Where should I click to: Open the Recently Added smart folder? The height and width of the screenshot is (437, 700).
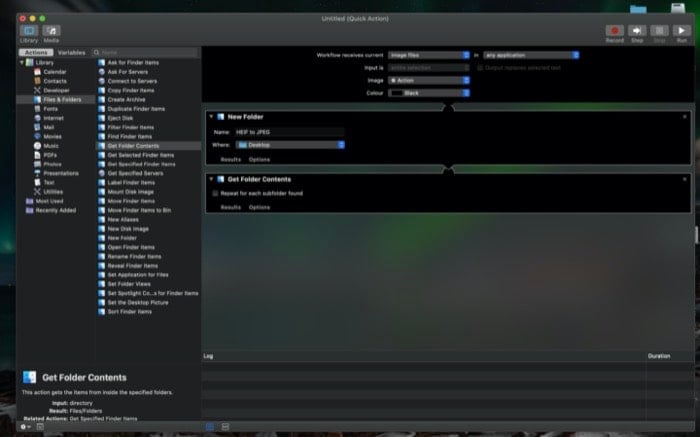point(51,210)
